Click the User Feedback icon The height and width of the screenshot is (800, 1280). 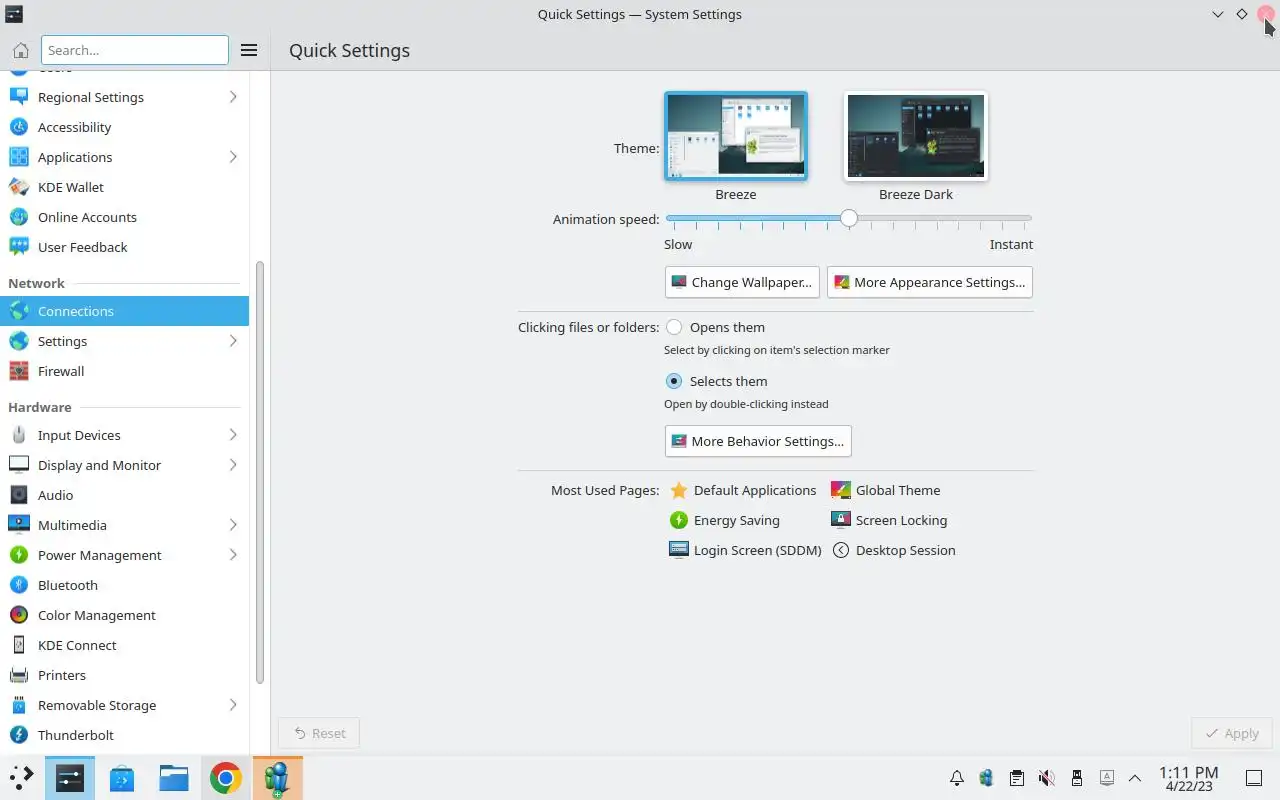[18, 247]
